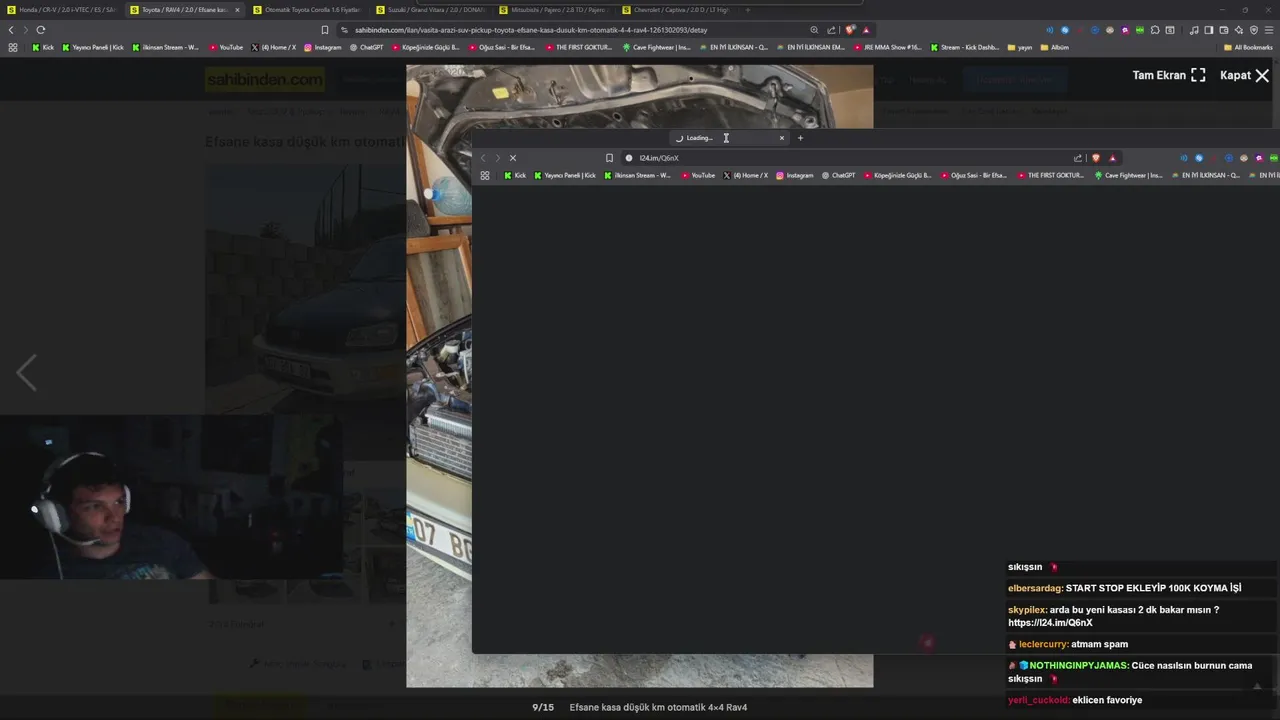Enter full screen with Tam Ekran
The width and height of the screenshot is (1280, 720).
pyautogui.click(x=1169, y=75)
